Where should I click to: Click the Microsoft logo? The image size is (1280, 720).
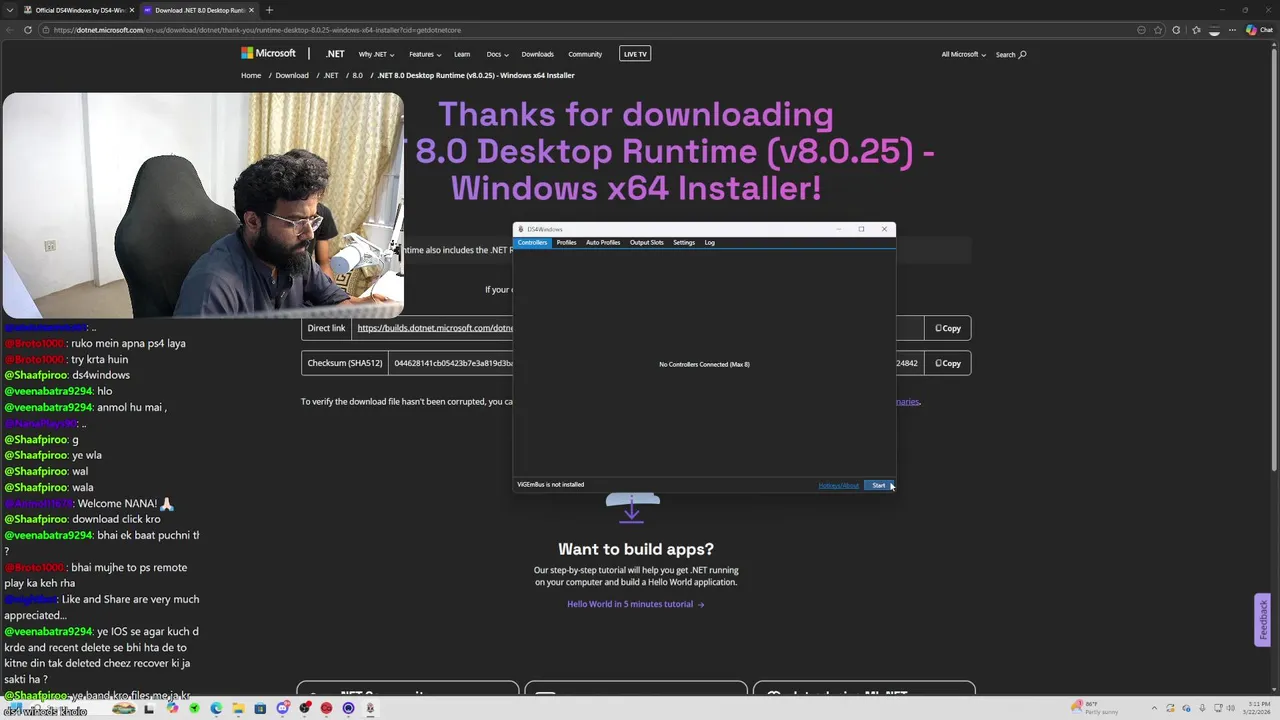coord(268,53)
